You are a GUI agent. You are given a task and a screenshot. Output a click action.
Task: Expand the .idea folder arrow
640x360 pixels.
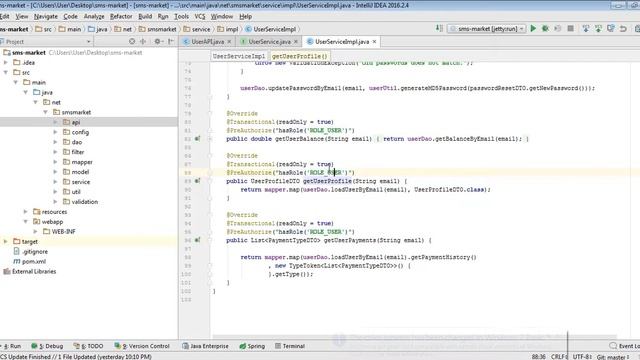pos(6,62)
